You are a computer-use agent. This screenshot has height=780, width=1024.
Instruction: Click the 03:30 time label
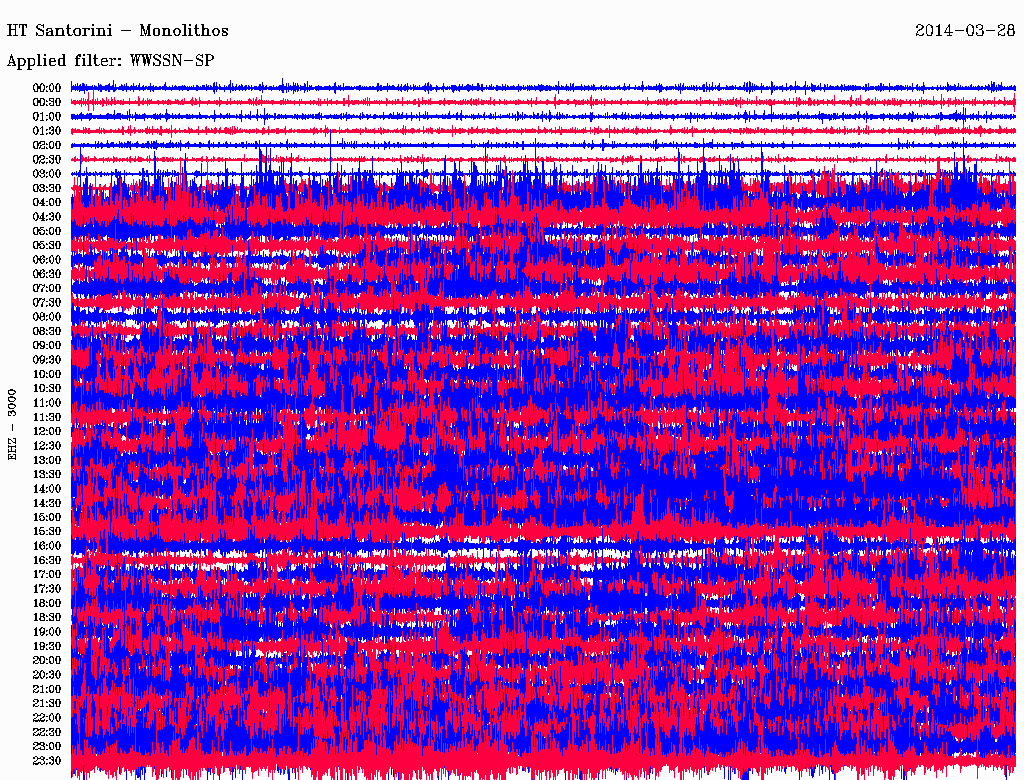coord(47,188)
